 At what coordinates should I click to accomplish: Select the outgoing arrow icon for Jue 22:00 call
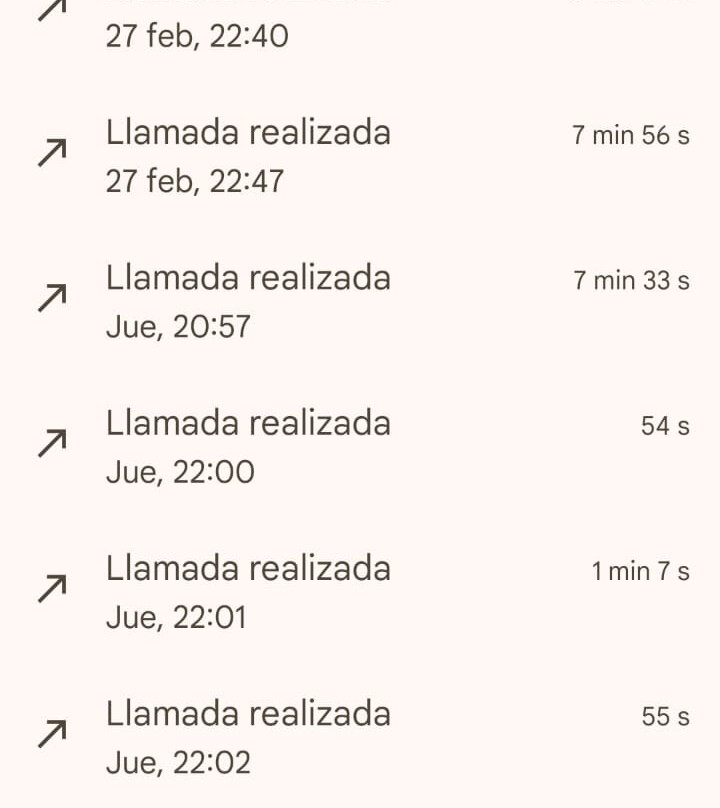pyautogui.click(x=52, y=443)
